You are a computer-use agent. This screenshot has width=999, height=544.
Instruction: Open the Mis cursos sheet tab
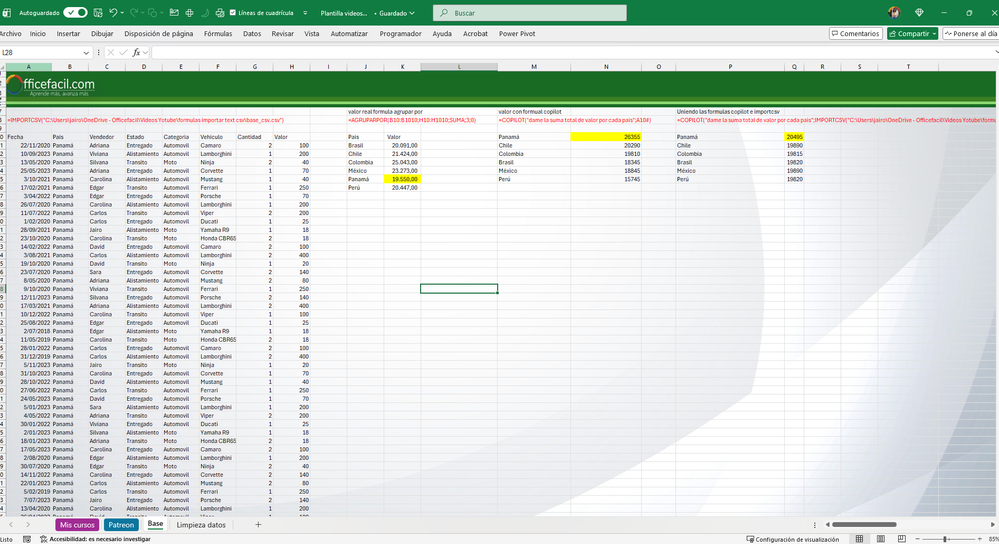click(x=77, y=525)
